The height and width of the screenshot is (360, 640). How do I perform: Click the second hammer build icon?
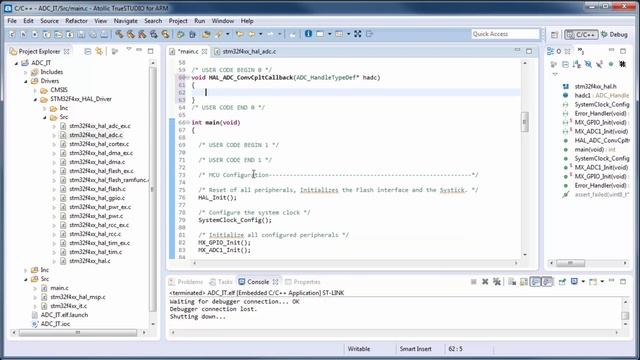tap(131, 34)
